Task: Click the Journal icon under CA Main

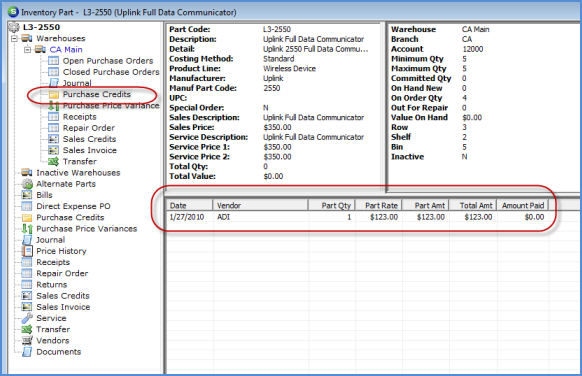Action: [x=54, y=83]
